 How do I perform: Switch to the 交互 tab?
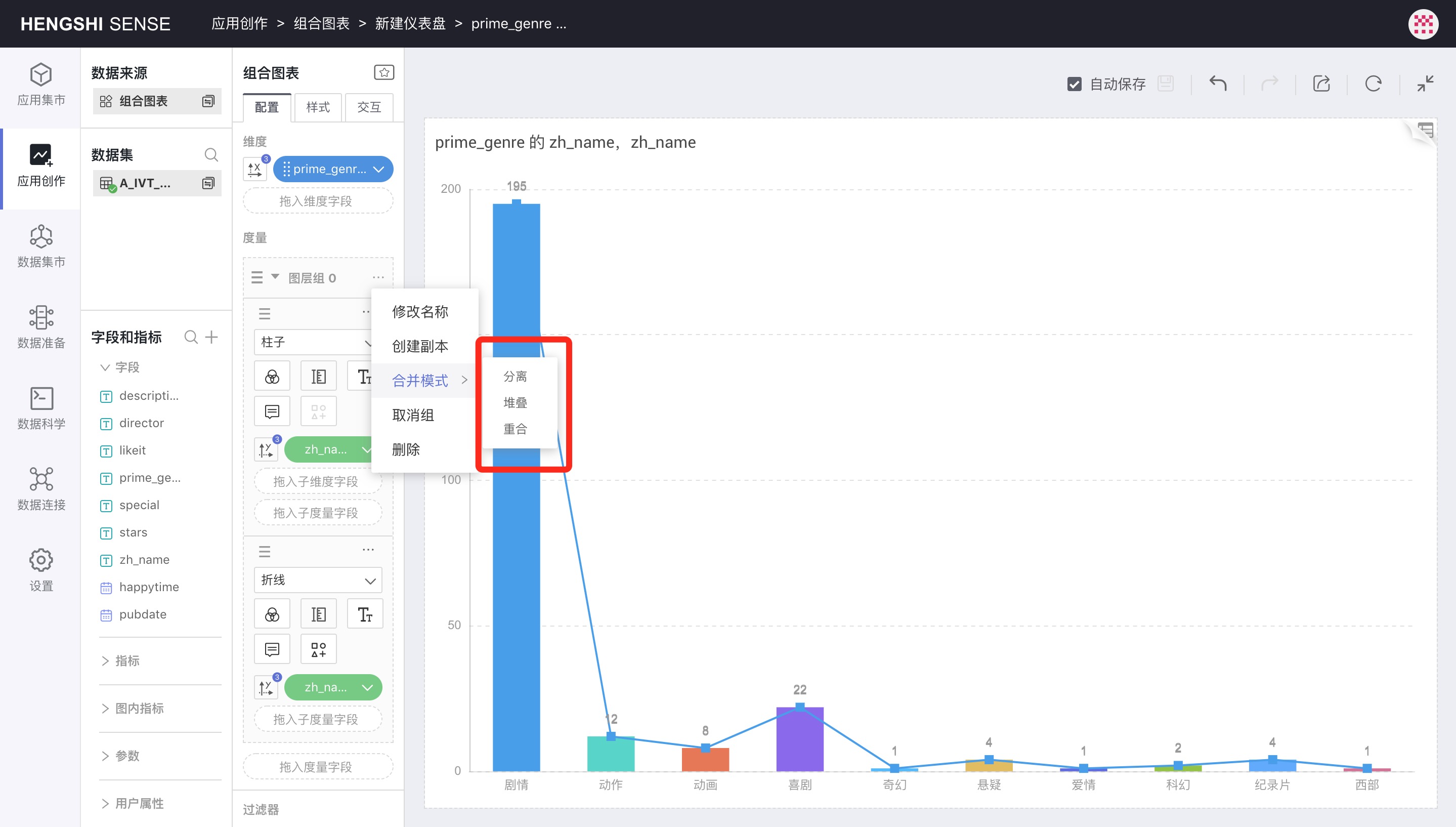(369, 107)
